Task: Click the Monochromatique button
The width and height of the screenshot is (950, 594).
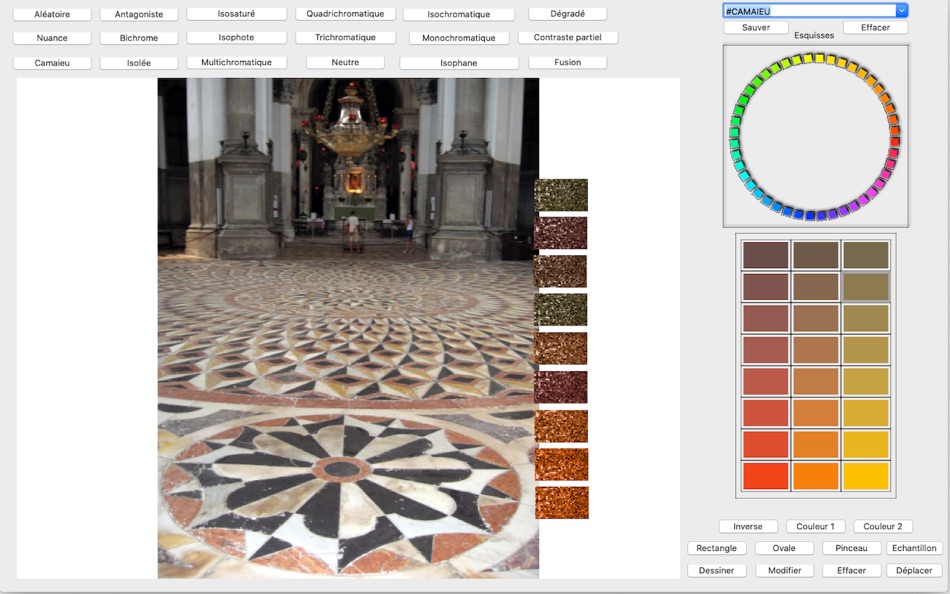Action: pos(459,38)
